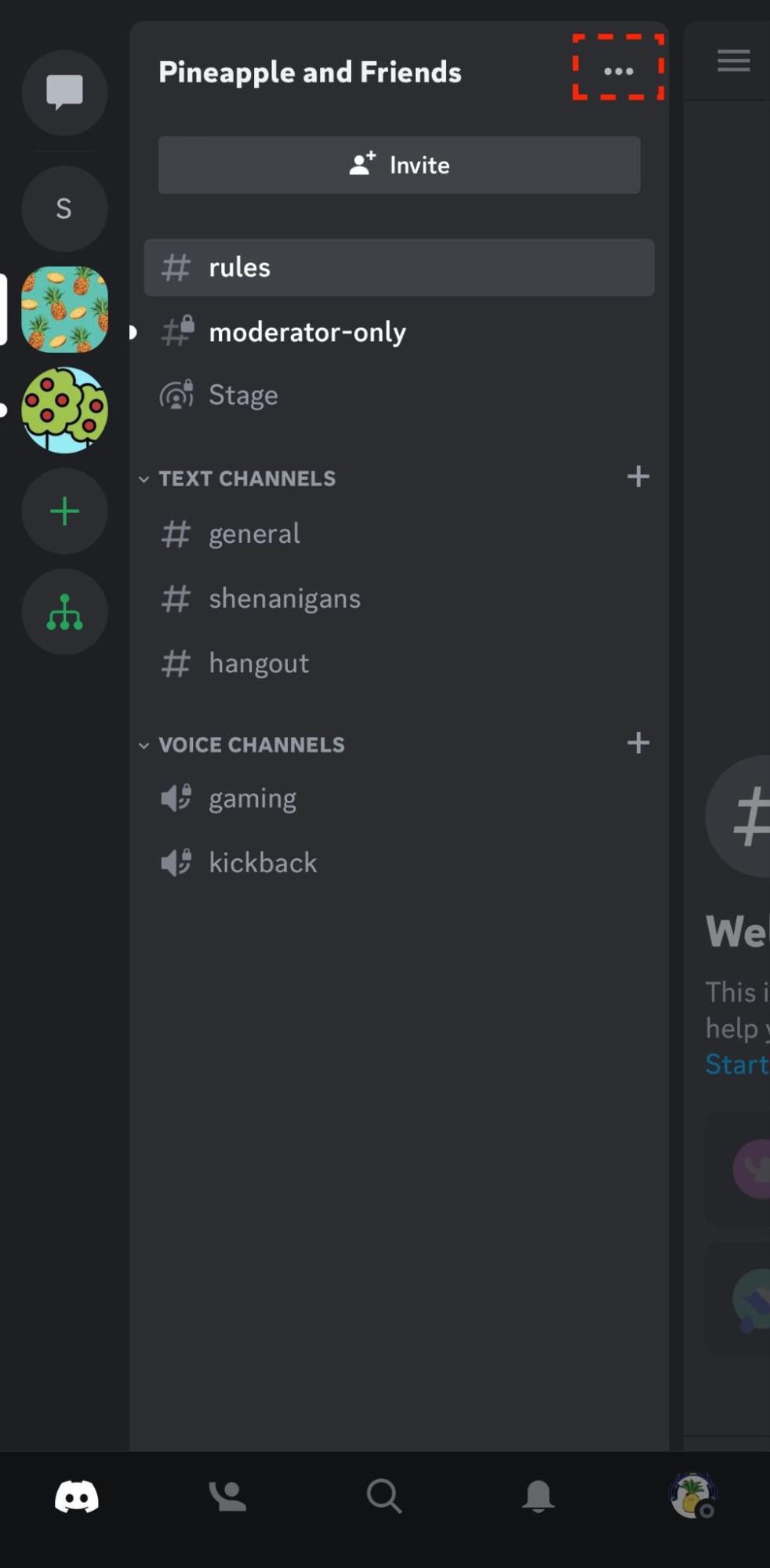770x1568 pixels.
Task: Switch to the fruit trees server
Action: [64, 410]
